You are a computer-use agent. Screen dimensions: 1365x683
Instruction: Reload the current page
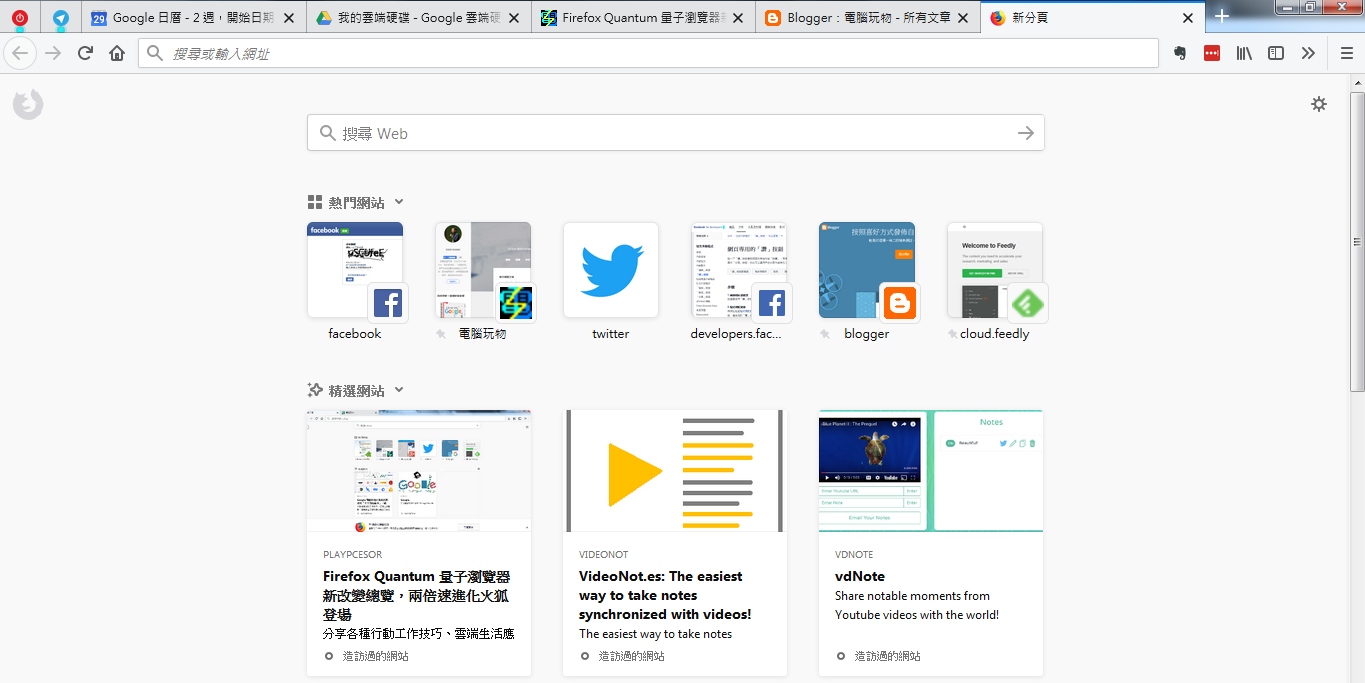click(x=85, y=53)
